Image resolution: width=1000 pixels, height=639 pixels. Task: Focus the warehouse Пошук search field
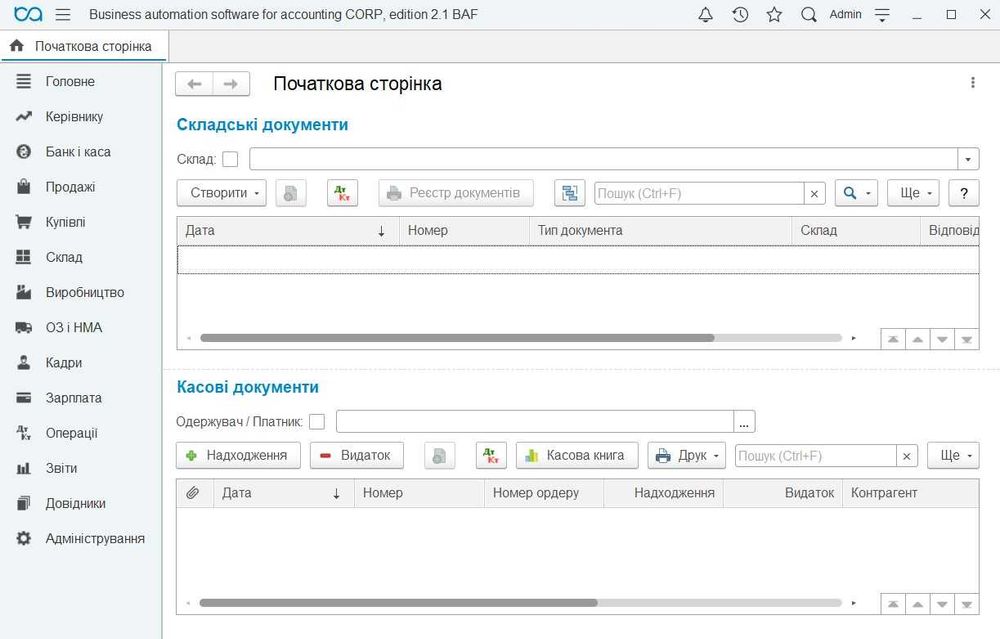point(699,193)
